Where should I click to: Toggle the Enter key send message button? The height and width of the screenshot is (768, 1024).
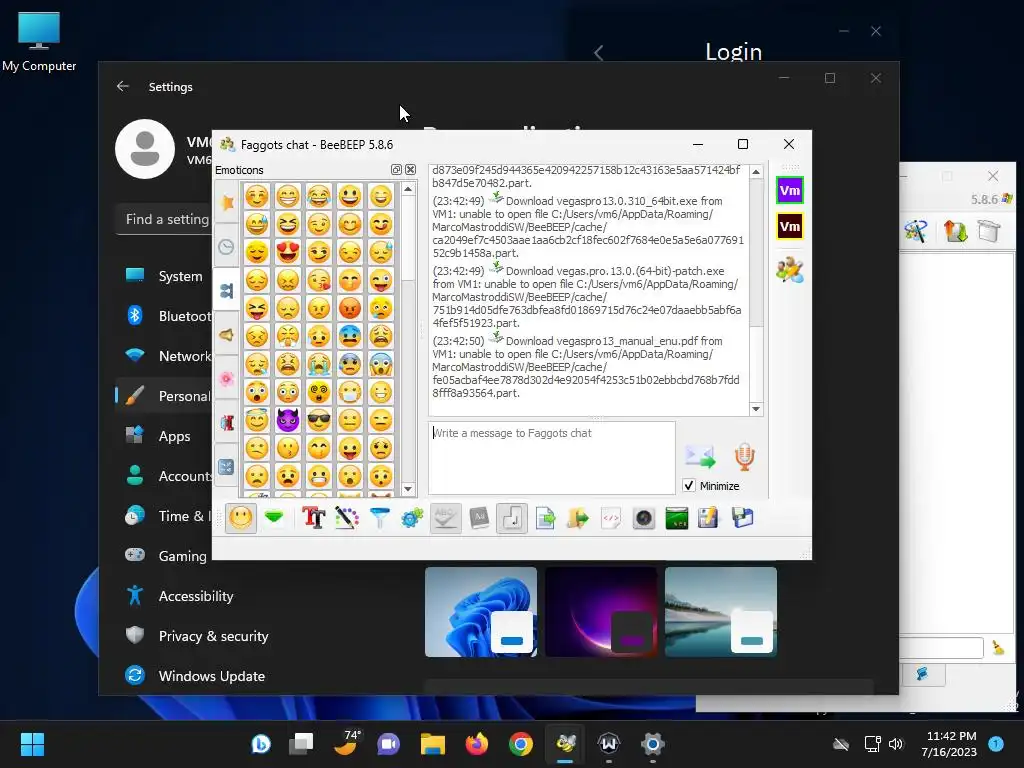coord(511,519)
